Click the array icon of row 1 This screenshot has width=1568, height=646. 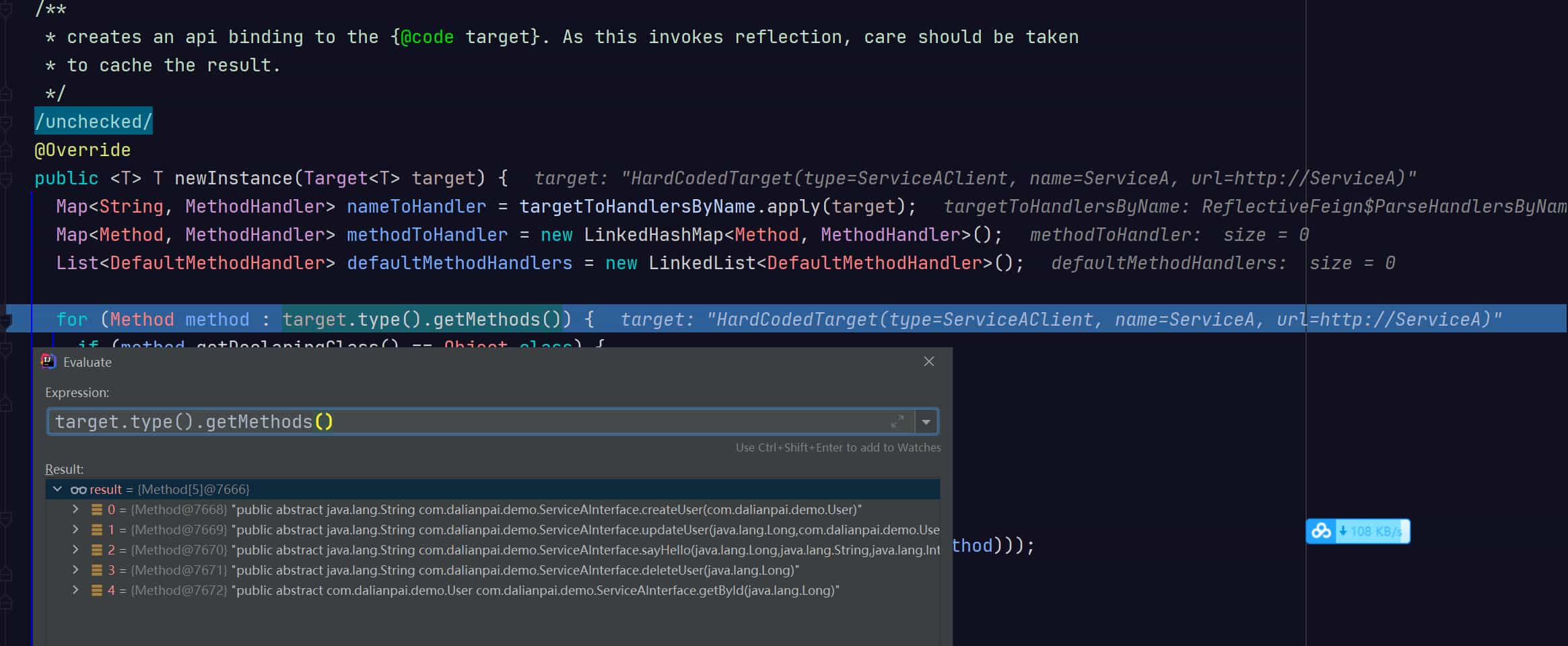[97, 530]
